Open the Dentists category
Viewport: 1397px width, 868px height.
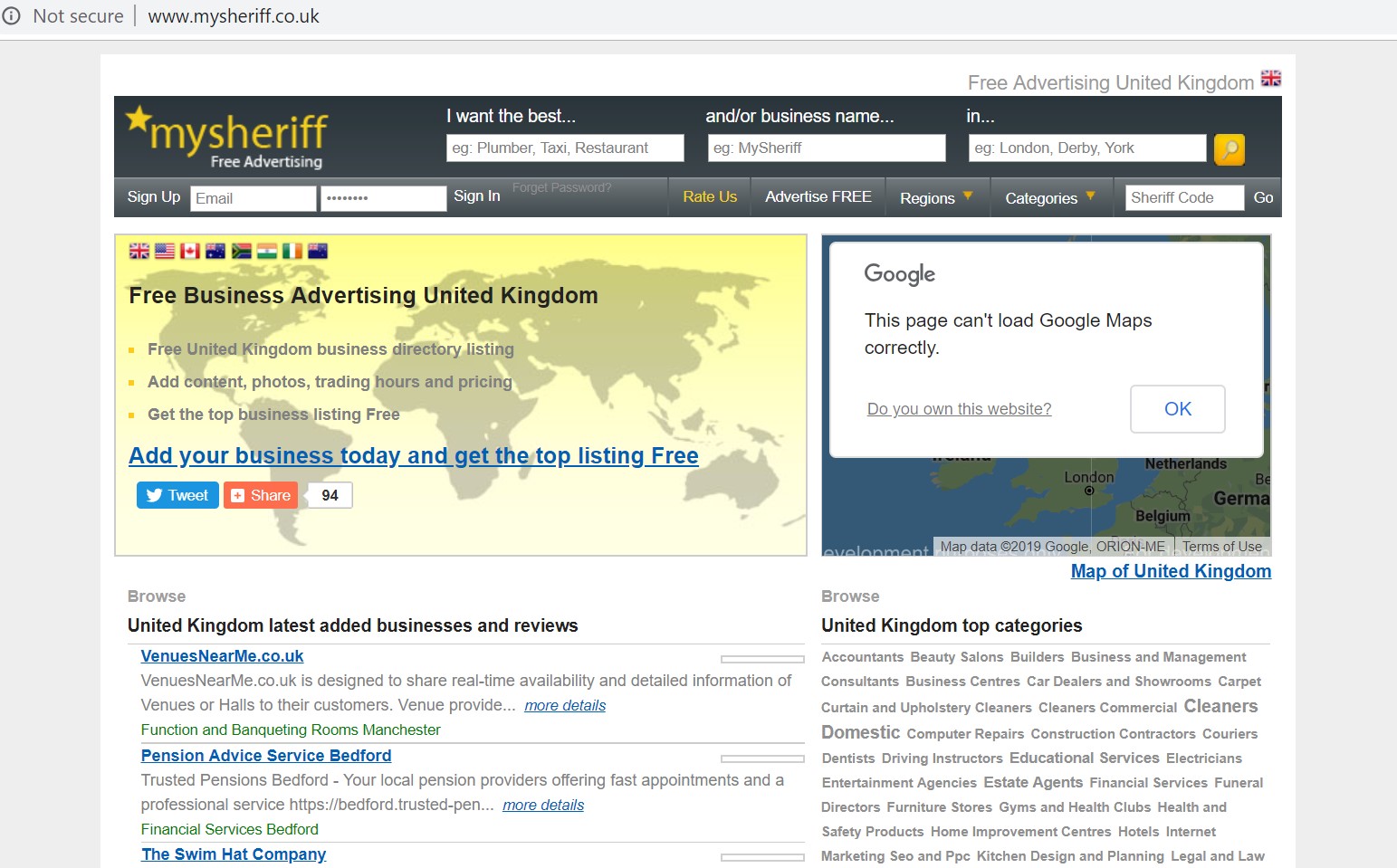[x=848, y=758]
